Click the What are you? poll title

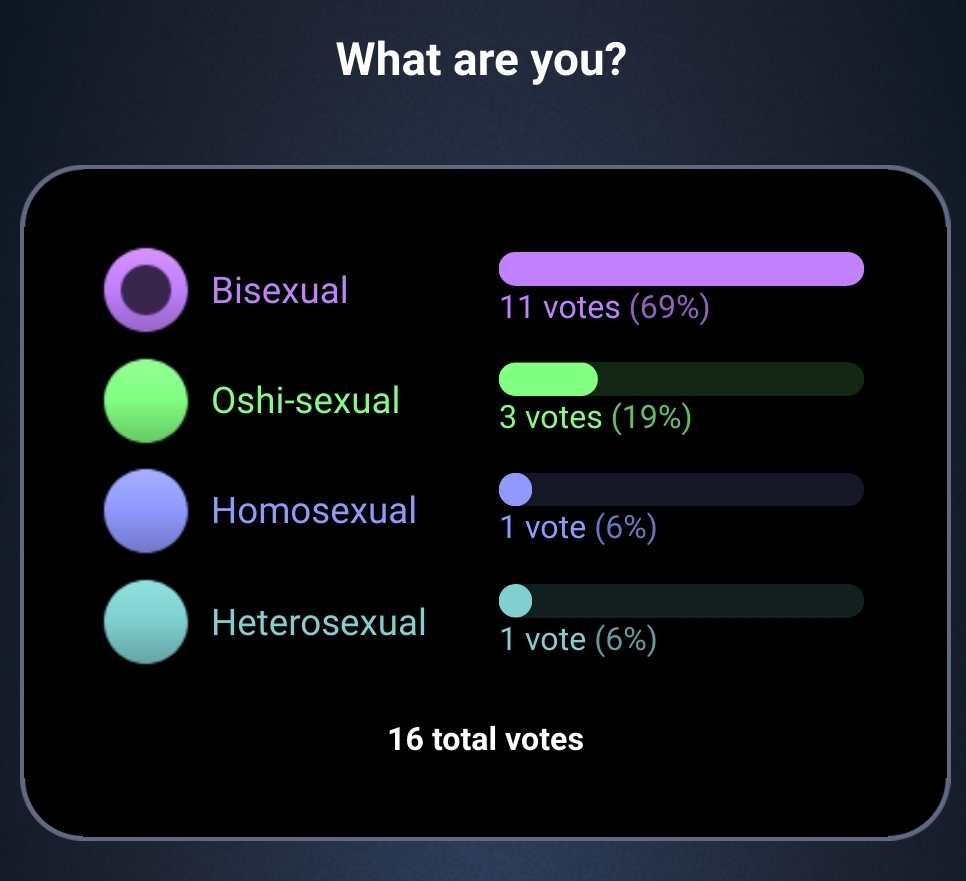click(481, 60)
